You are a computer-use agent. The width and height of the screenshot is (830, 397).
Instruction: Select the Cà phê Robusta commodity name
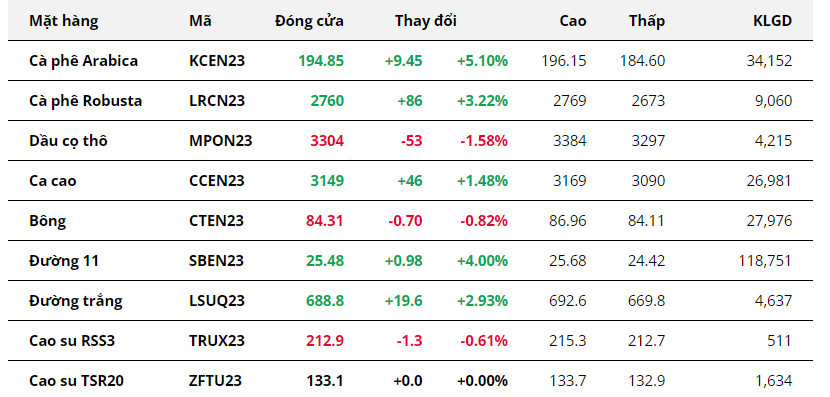(x=85, y=101)
